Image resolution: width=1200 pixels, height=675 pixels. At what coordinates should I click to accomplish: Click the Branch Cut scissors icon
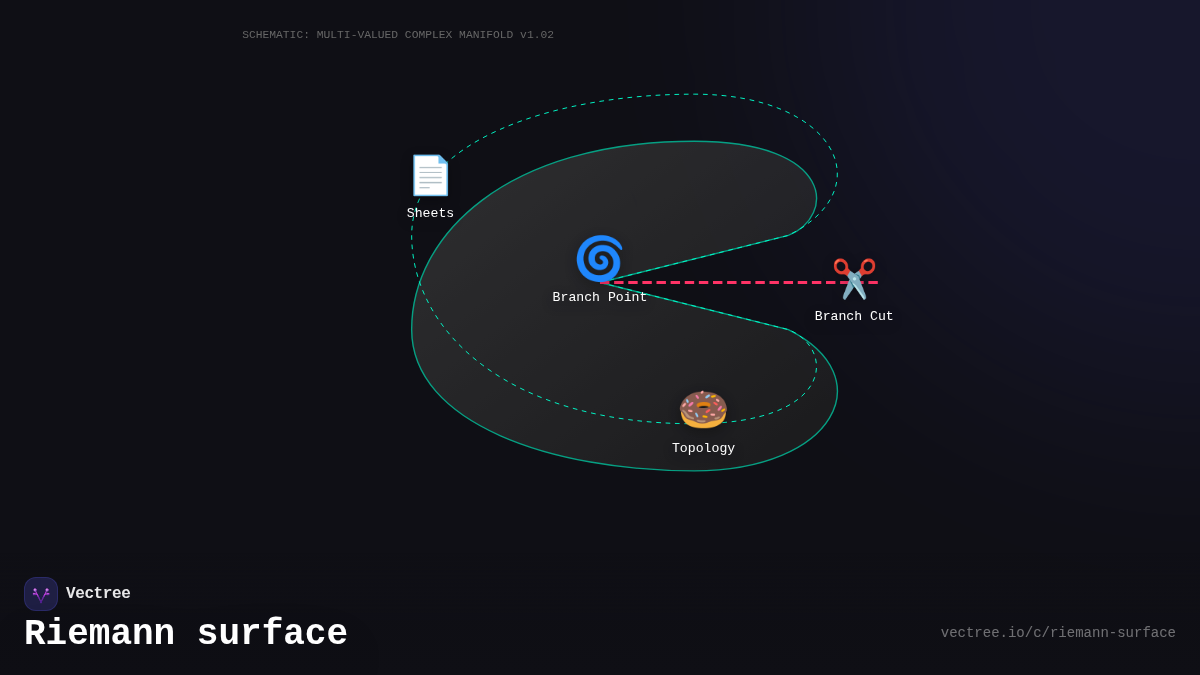[x=854, y=279]
